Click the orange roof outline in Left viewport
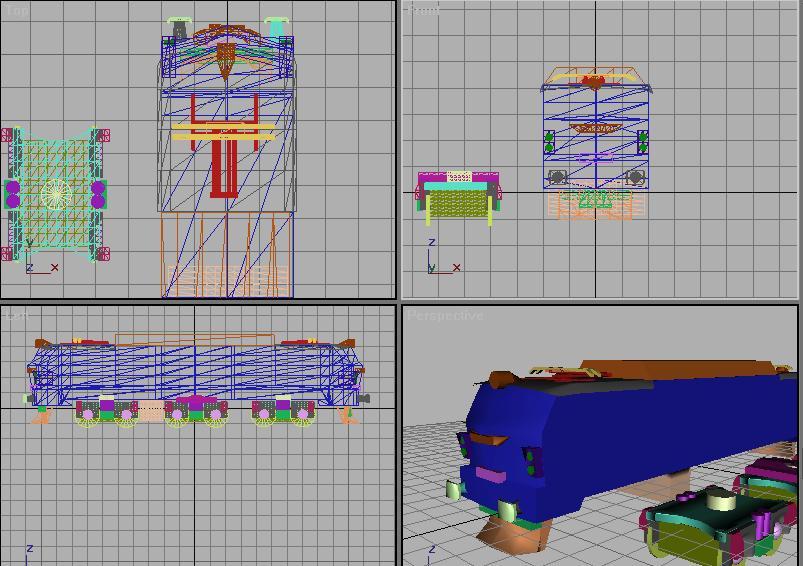Screen dimensions: 803x566 point(195,336)
